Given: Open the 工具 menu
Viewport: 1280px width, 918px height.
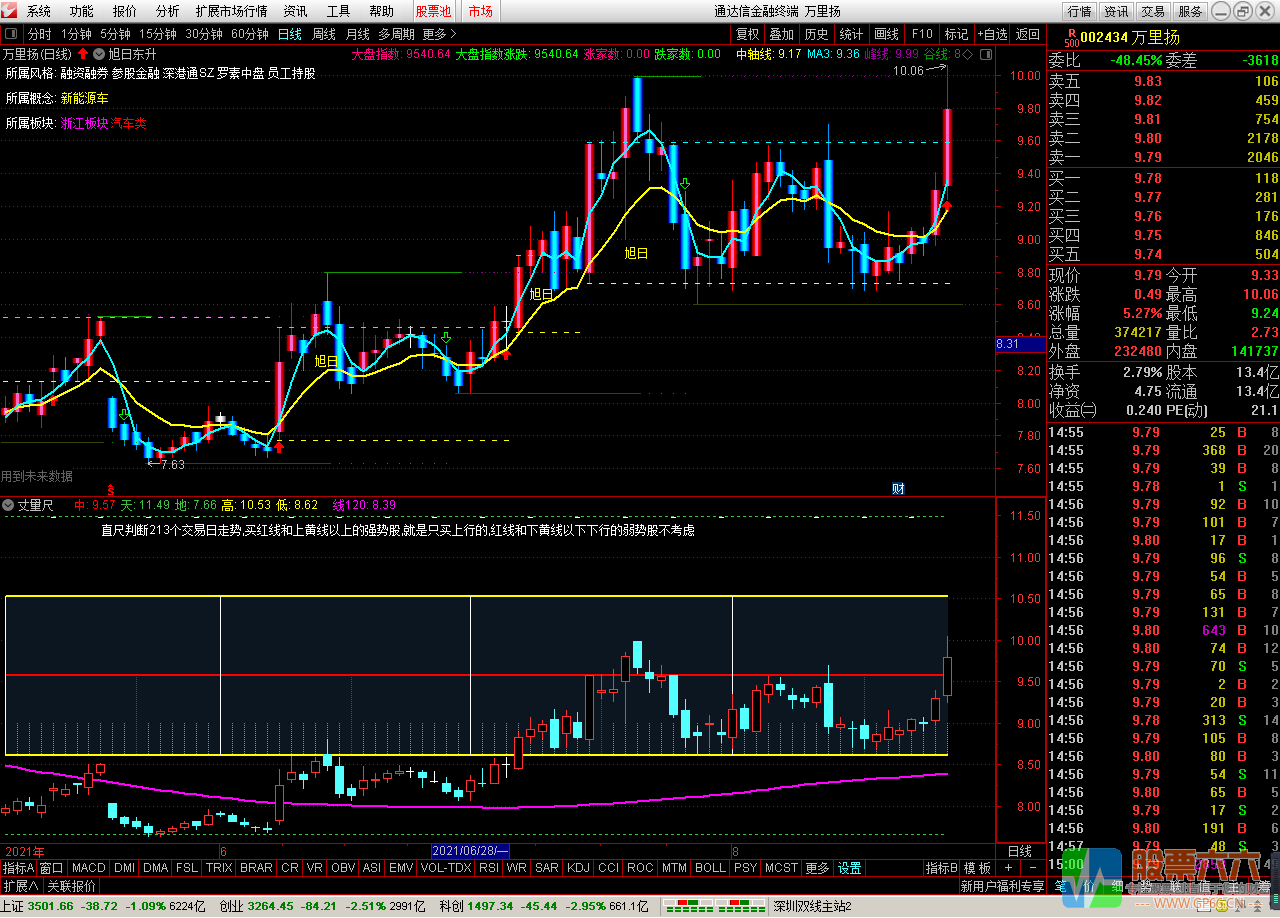Looking at the screenshot, I should coord(339,11).
